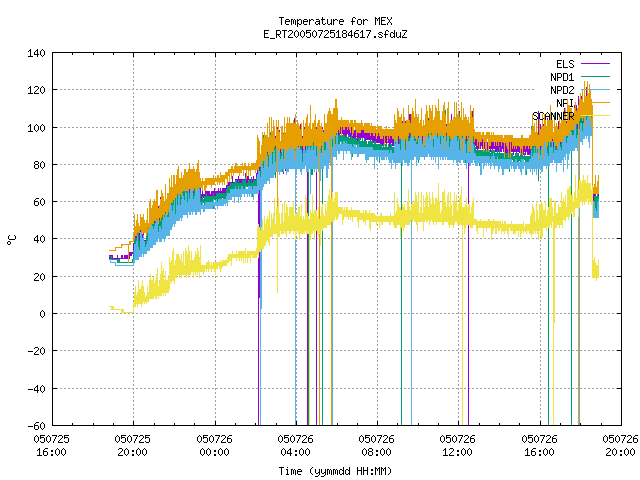Click the y-axis tick label 20
The image size is (640, 480).
coord(39,277)
